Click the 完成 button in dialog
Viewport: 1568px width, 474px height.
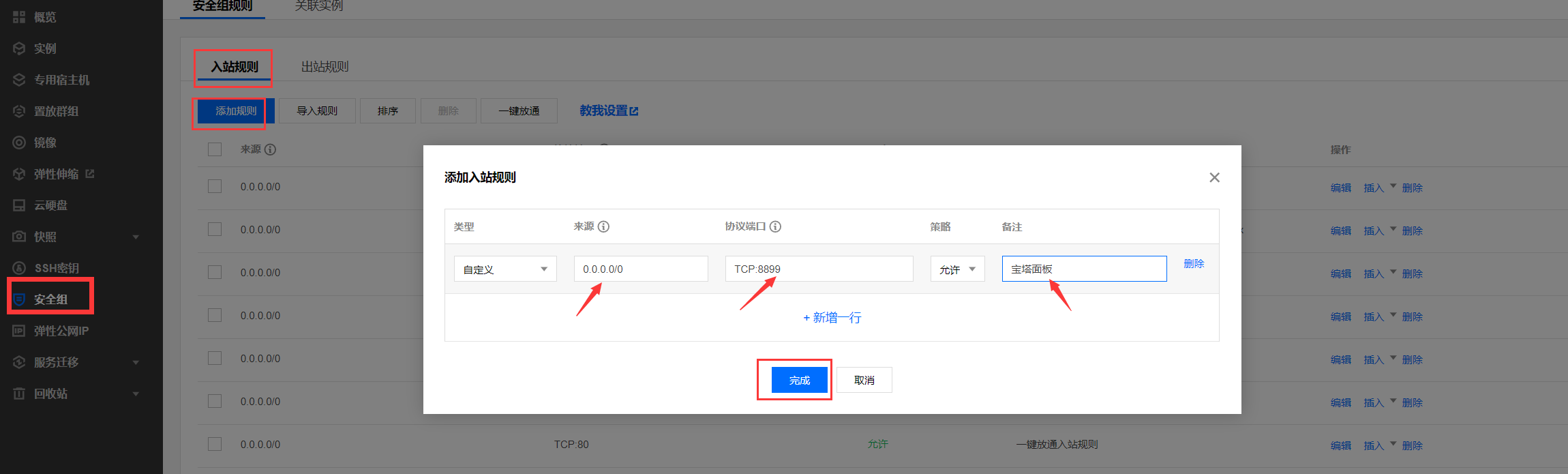click(x=800, y=380)
